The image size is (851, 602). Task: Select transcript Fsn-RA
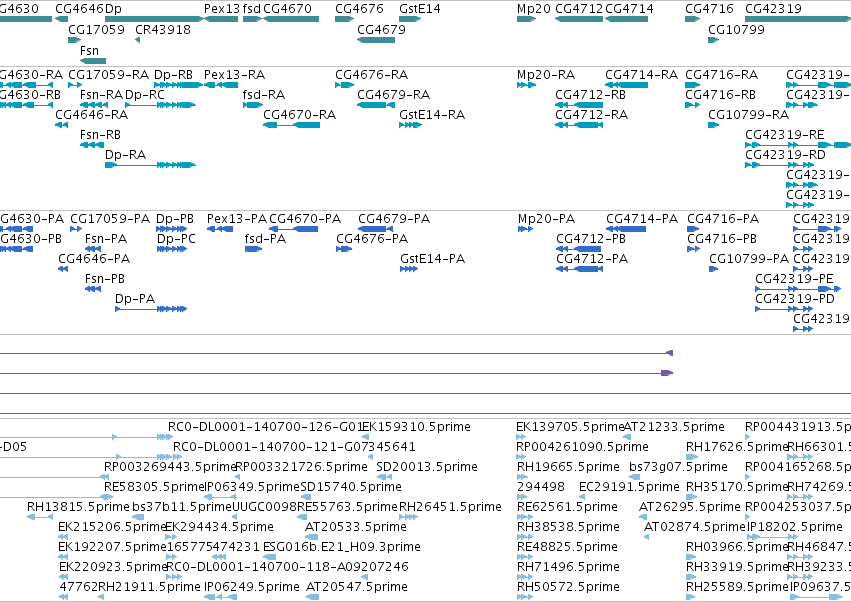[101, 94]
